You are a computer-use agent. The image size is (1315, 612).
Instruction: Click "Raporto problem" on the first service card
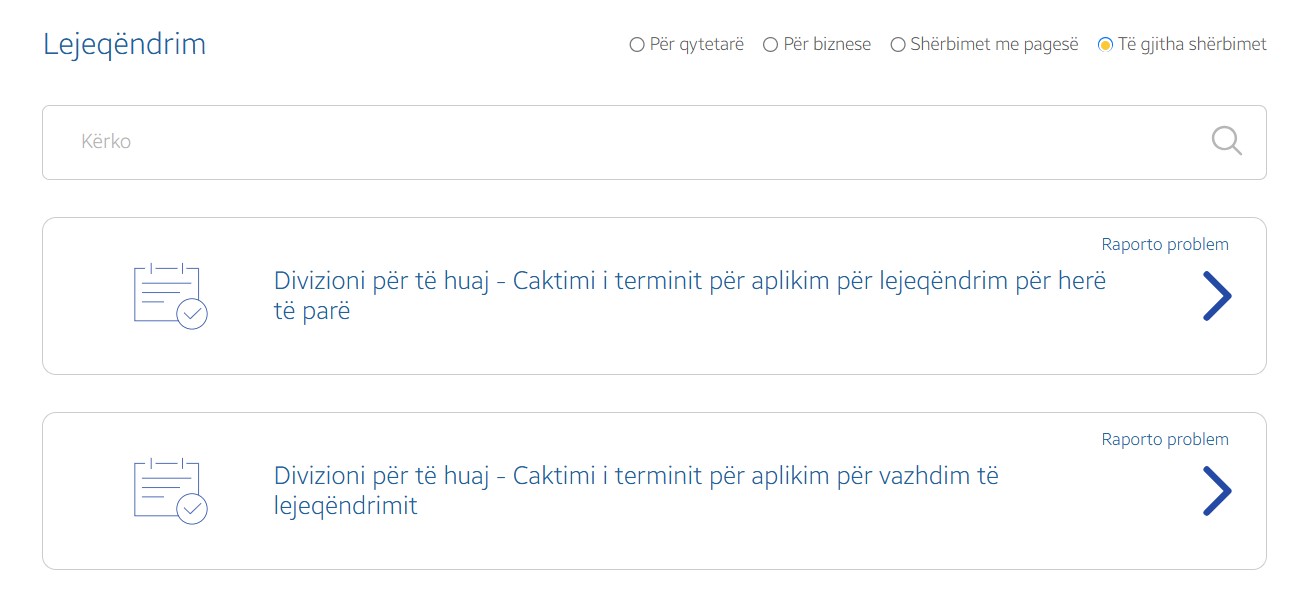coord(1165,244)
